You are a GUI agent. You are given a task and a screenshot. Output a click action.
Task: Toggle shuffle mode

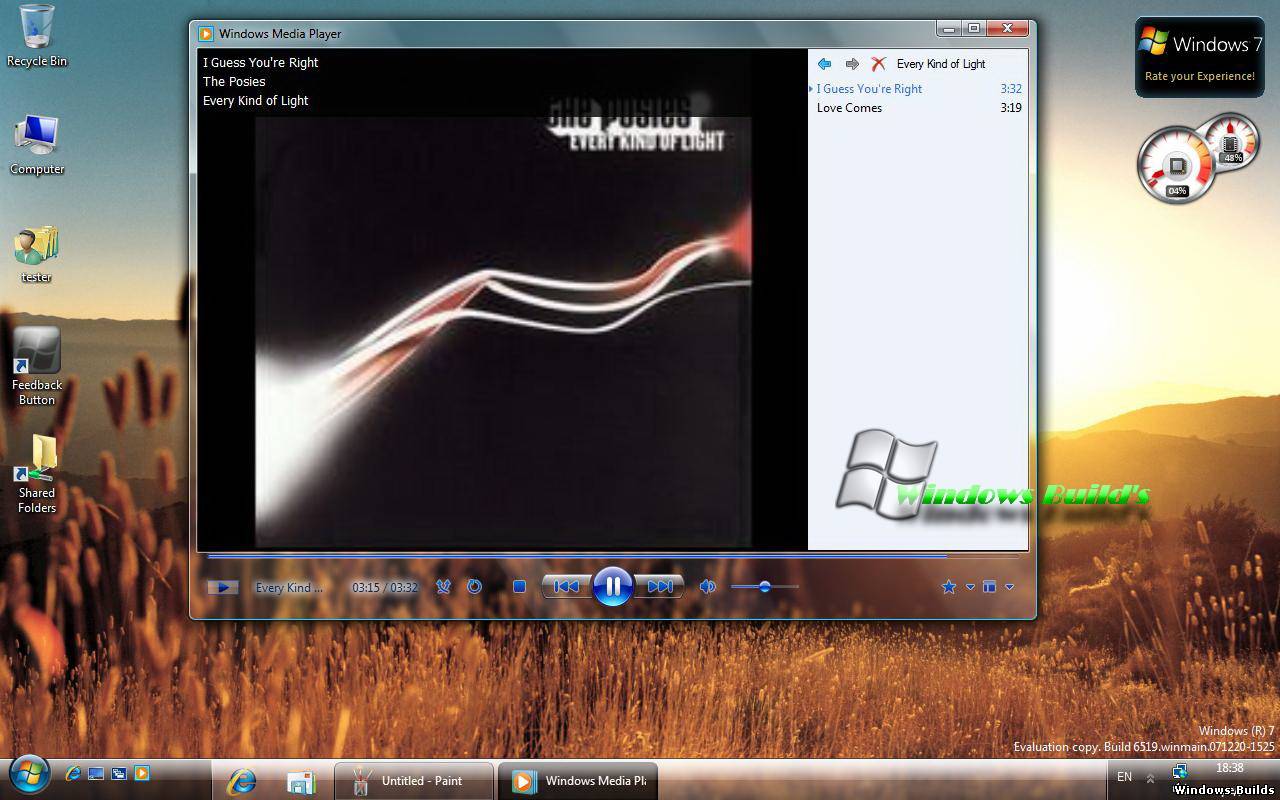click(x=444, y=587)
